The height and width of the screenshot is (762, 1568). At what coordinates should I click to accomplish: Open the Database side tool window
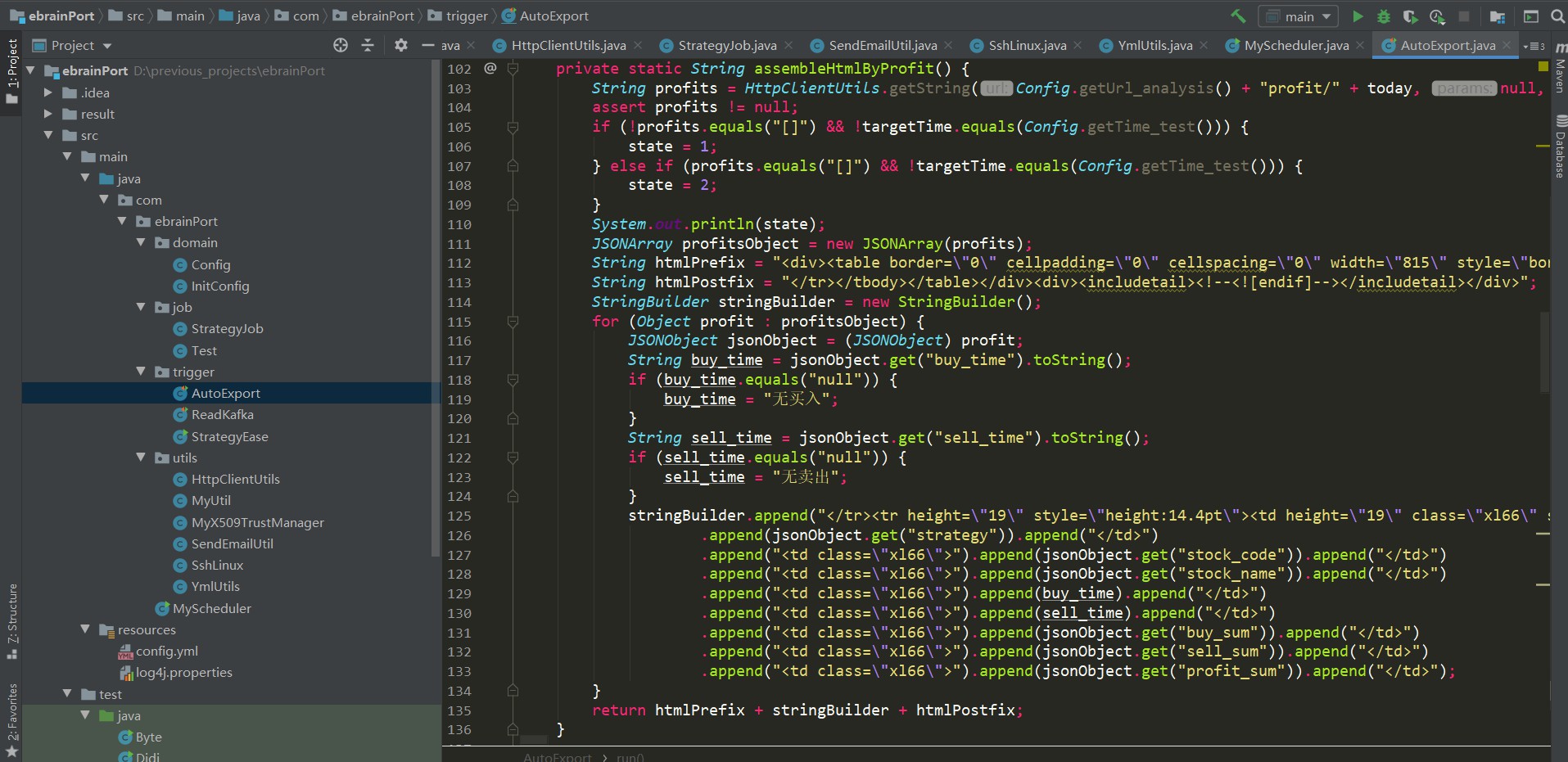[x=1560, y=147]
